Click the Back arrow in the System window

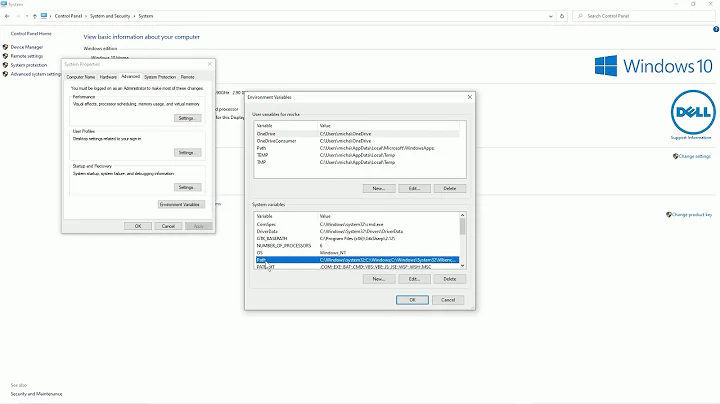(x=7, y=16)
